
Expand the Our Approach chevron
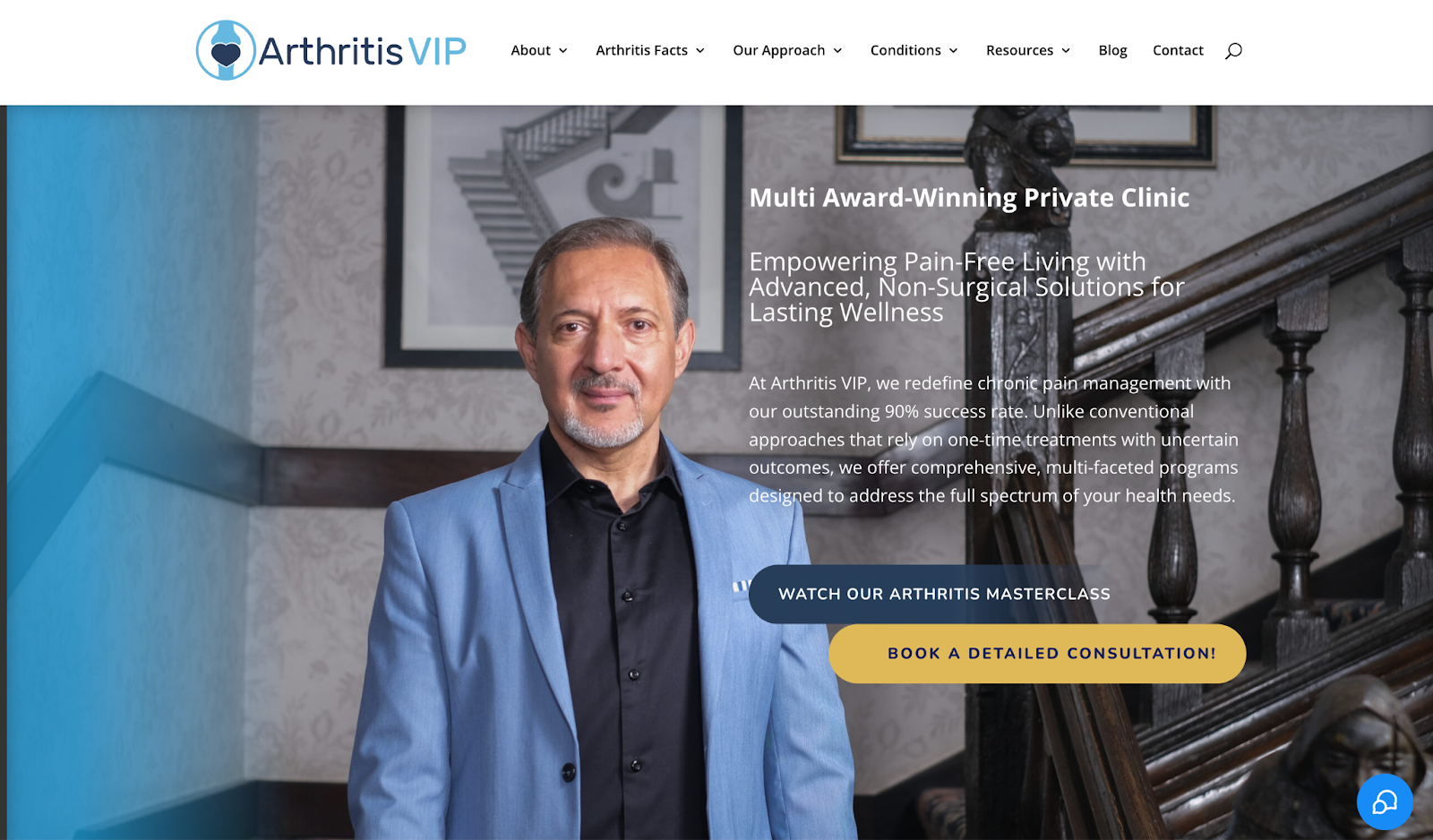click(x=837, y=51)
